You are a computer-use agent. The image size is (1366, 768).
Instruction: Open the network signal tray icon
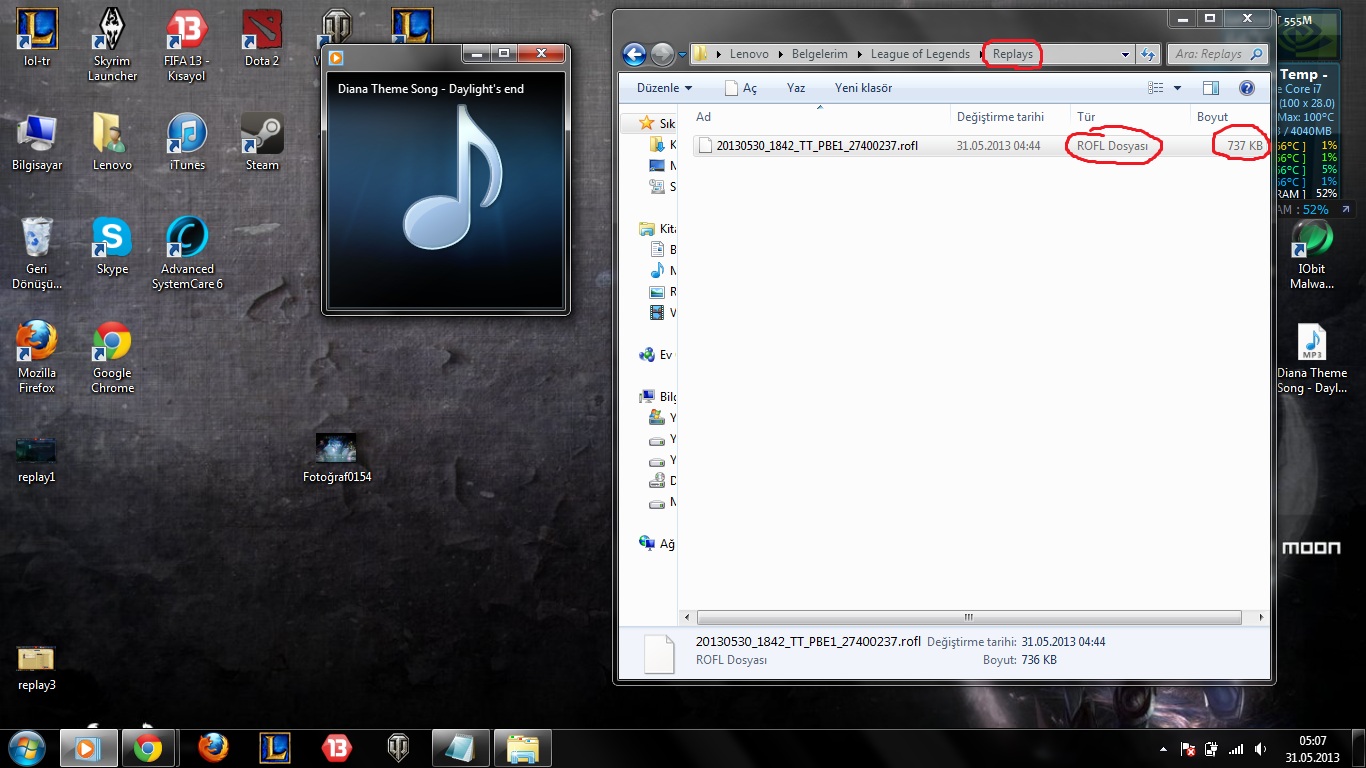1236,748
